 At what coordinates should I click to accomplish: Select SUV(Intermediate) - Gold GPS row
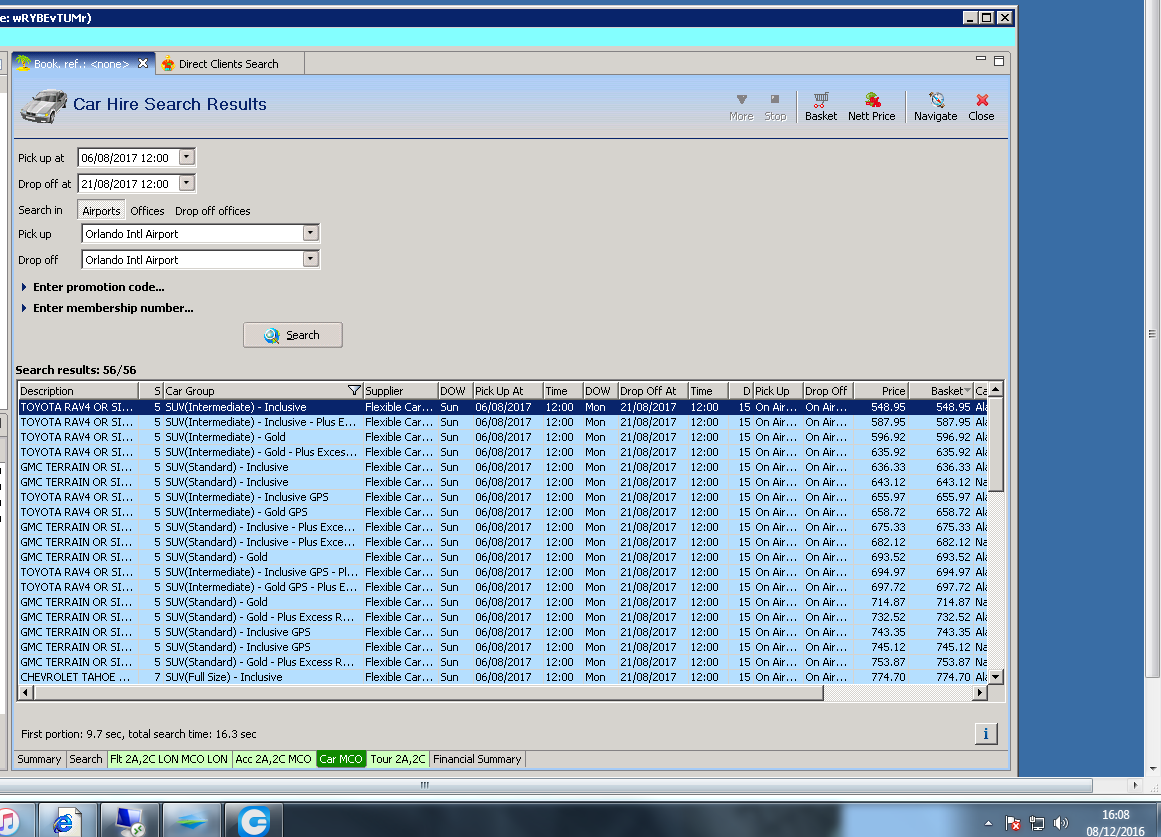(x=503, y=512)
